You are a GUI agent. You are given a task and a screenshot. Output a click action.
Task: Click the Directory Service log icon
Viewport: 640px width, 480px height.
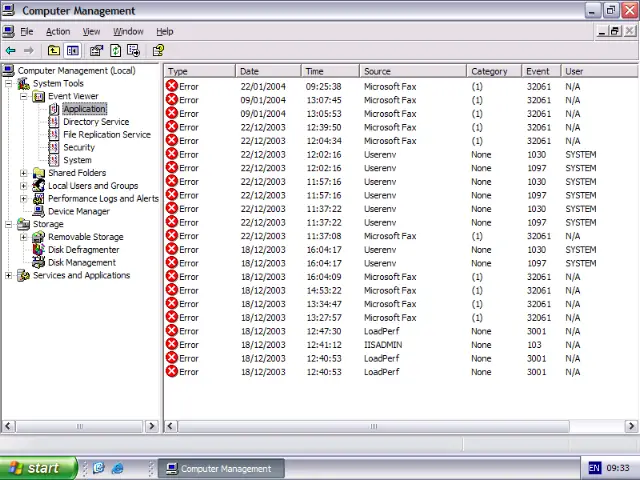(54, 122)
